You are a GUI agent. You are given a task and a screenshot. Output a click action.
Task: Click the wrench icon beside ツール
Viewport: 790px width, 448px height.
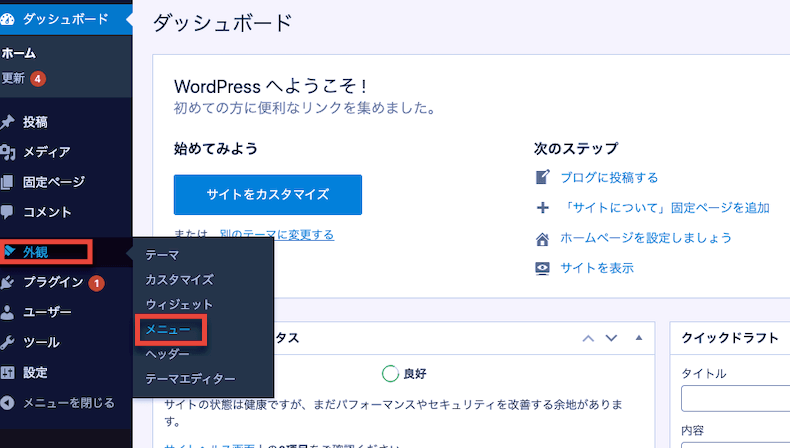(7, 343)
